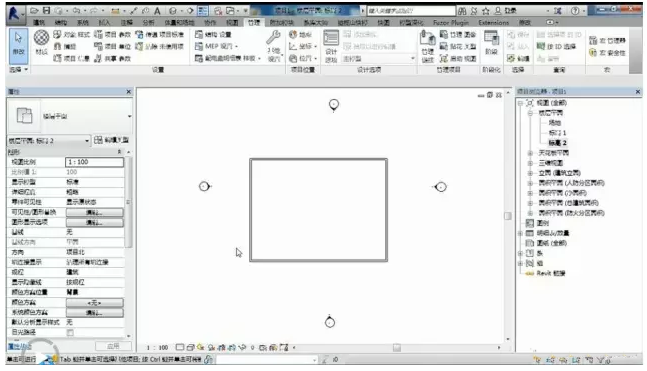Expand the elevations node in project browser
The height and width of the screenshot is (371, 647).
(x=531, y=173)
